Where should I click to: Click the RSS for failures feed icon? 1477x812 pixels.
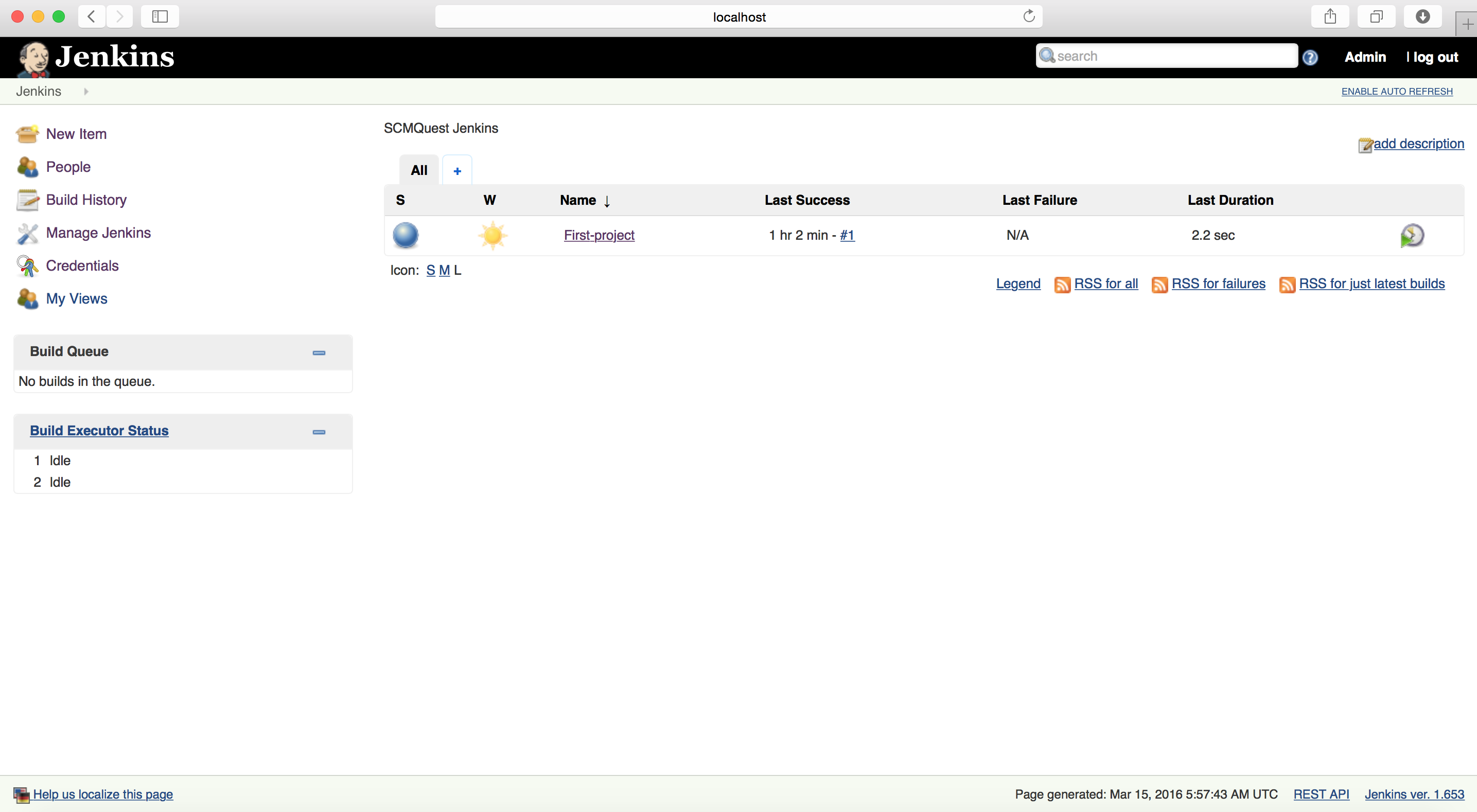[1160, 285]
